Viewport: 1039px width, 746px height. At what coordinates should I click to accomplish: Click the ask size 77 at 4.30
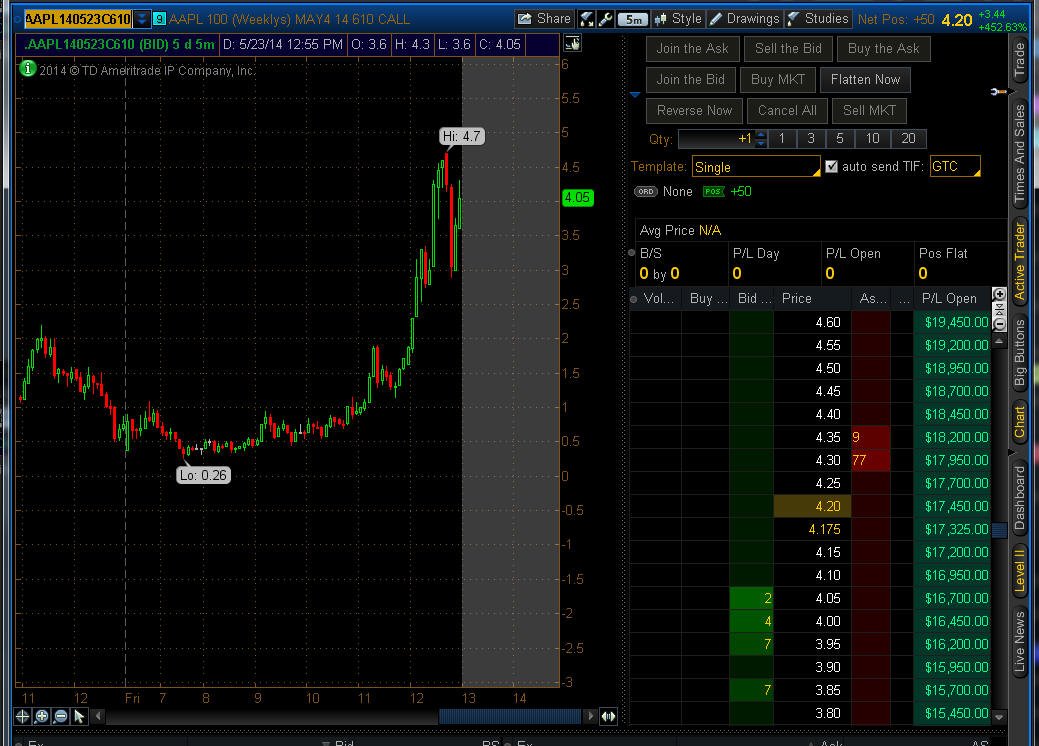point(871,460)
